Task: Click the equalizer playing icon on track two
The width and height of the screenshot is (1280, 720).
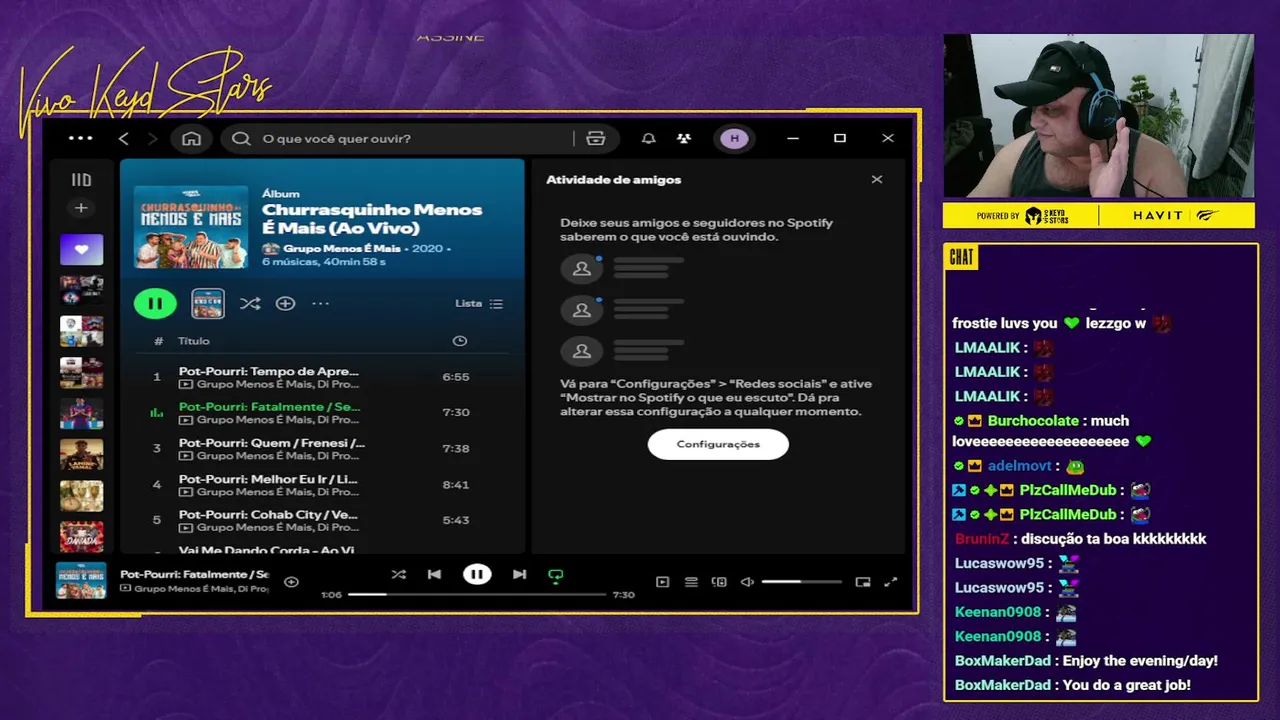Action: pyautogui.click(x=156, y=412)
